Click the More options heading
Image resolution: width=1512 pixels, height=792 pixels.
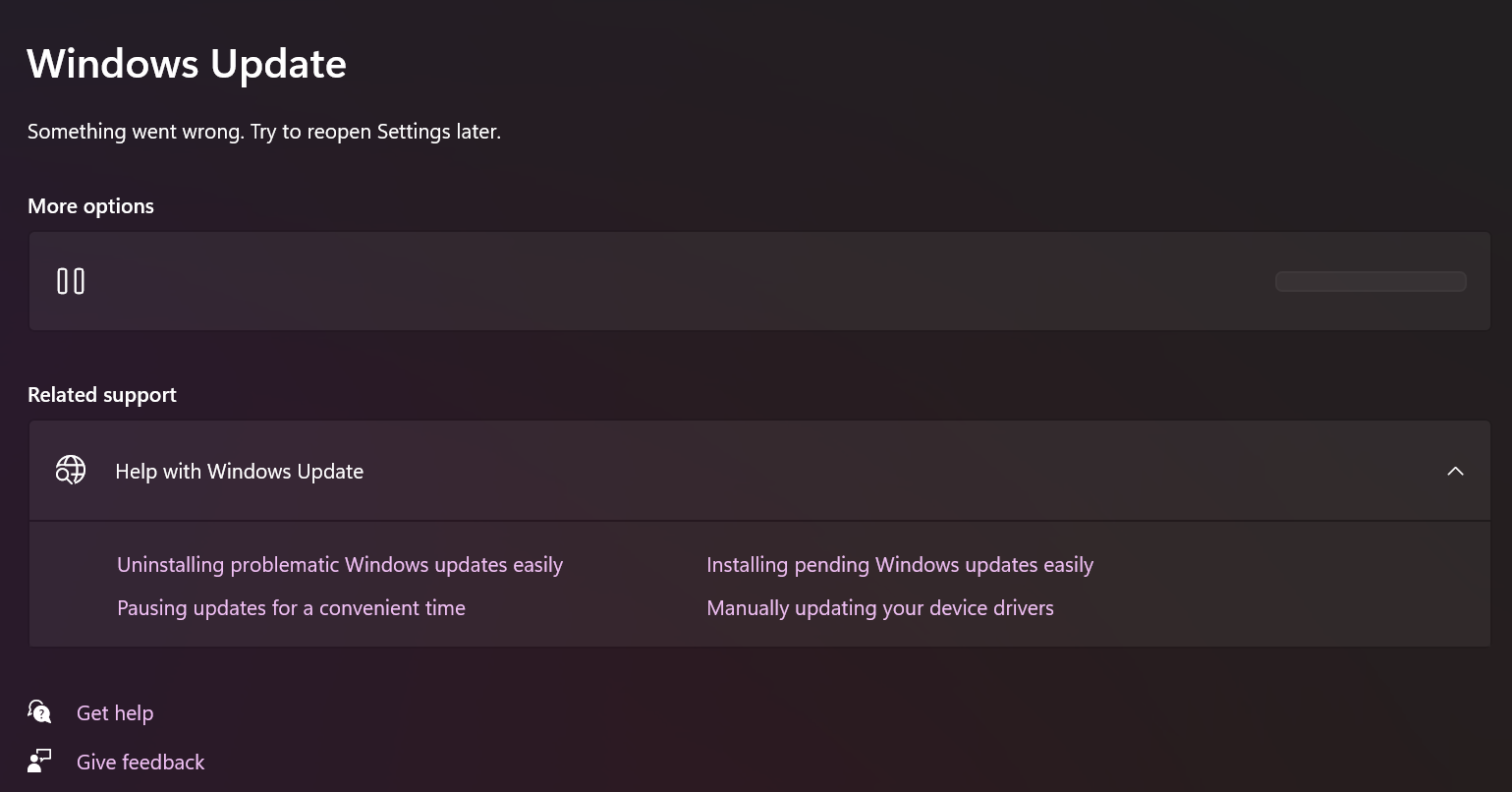point(90,206)
